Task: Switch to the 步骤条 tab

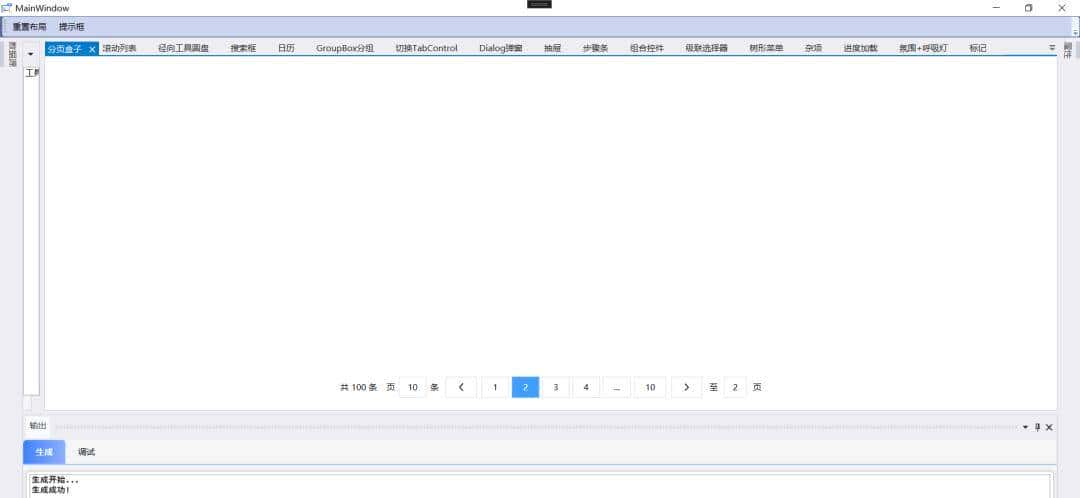Action: point(595,48)
